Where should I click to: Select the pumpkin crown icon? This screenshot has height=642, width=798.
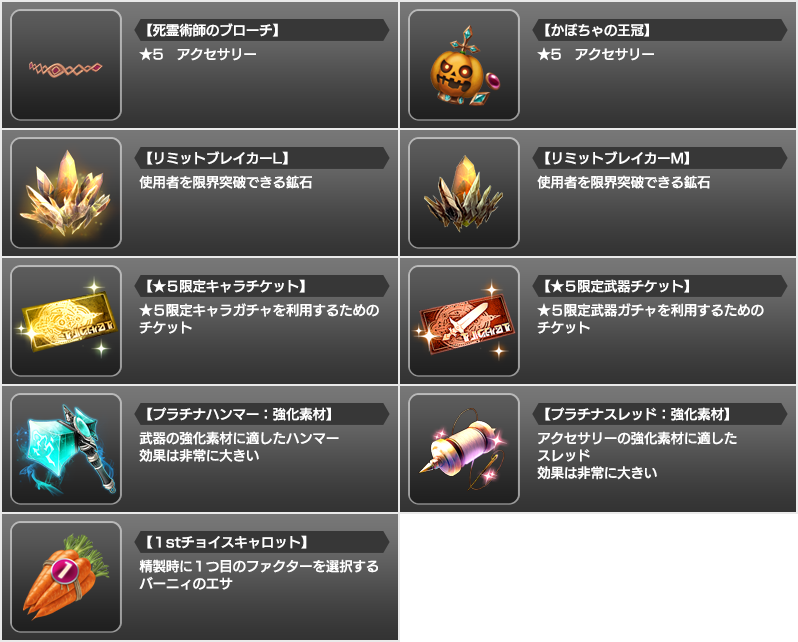click(464, 65)
